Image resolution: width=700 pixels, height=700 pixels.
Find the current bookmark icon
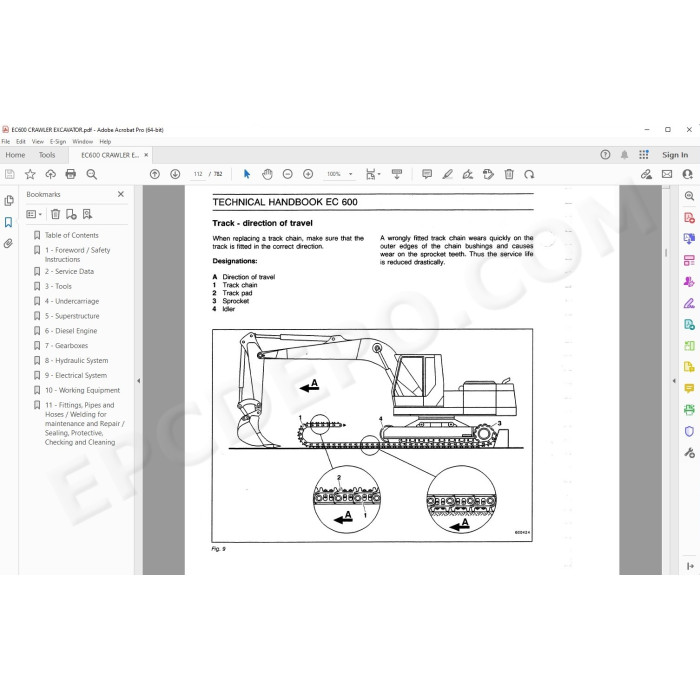point(88,214)
